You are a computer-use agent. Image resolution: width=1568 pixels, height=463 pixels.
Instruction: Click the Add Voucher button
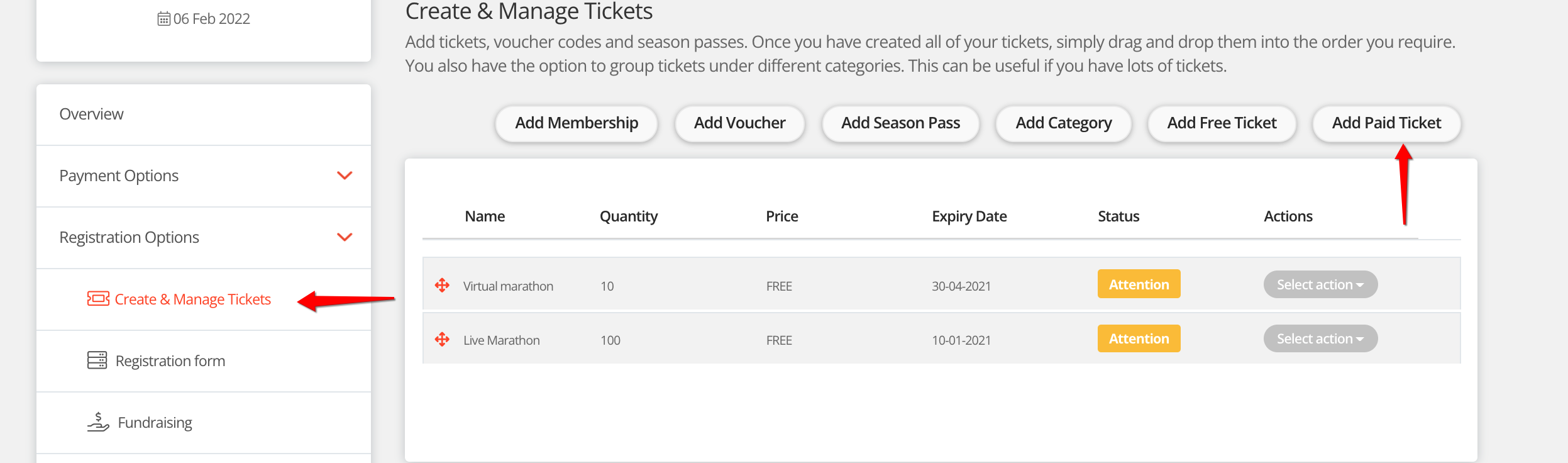point(739,123)
